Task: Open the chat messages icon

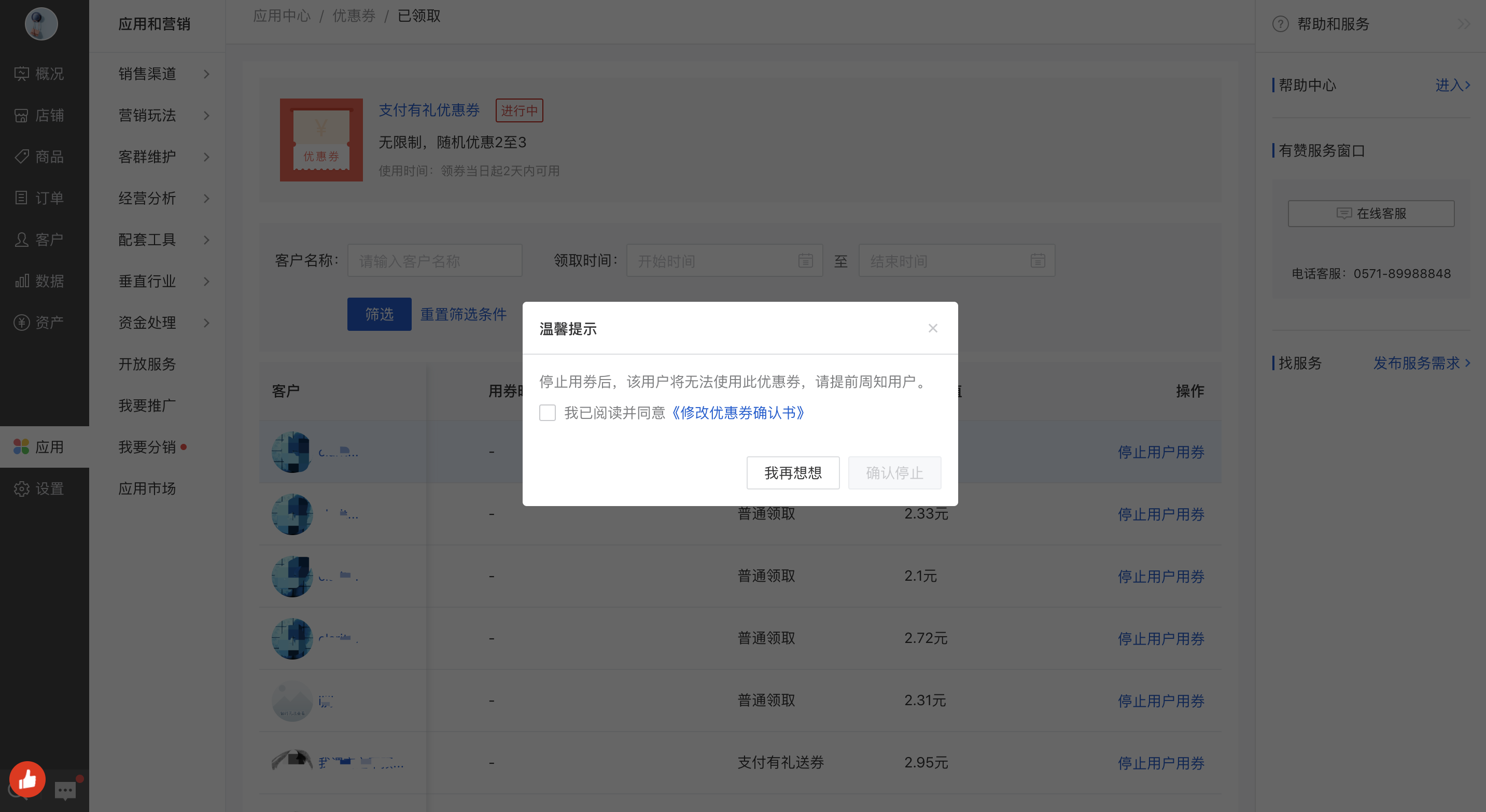Action: tap(65, 790)
